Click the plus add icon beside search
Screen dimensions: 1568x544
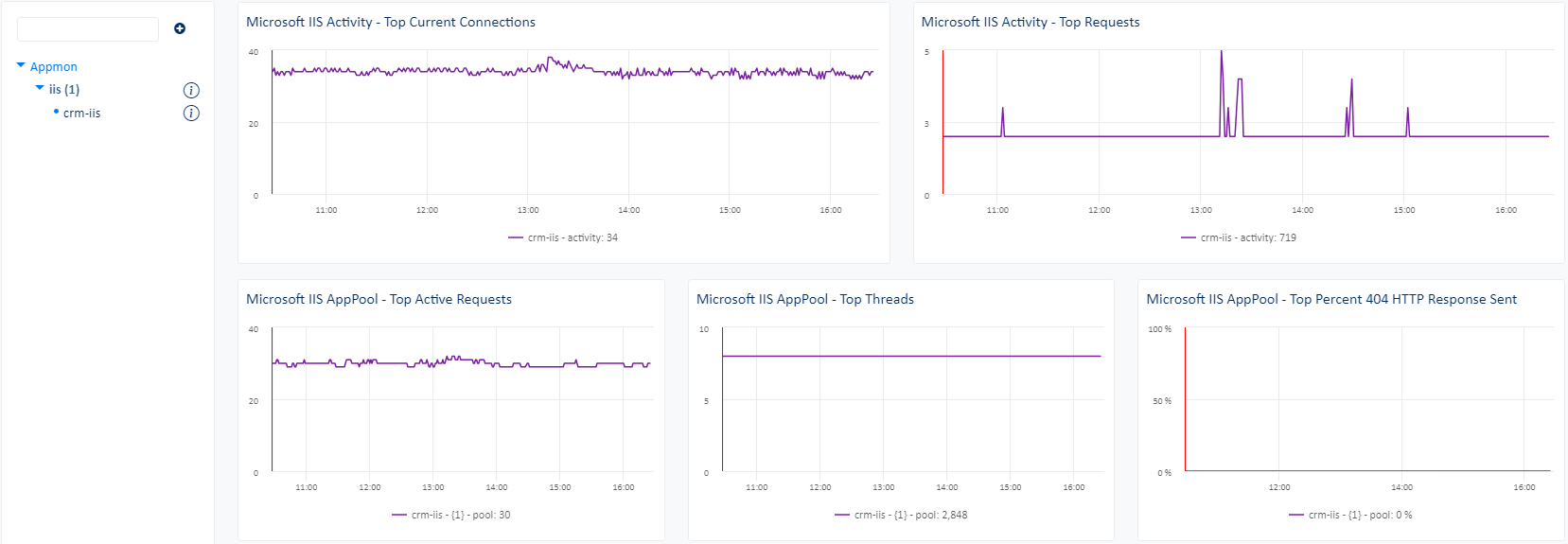(x=180, y=28)
